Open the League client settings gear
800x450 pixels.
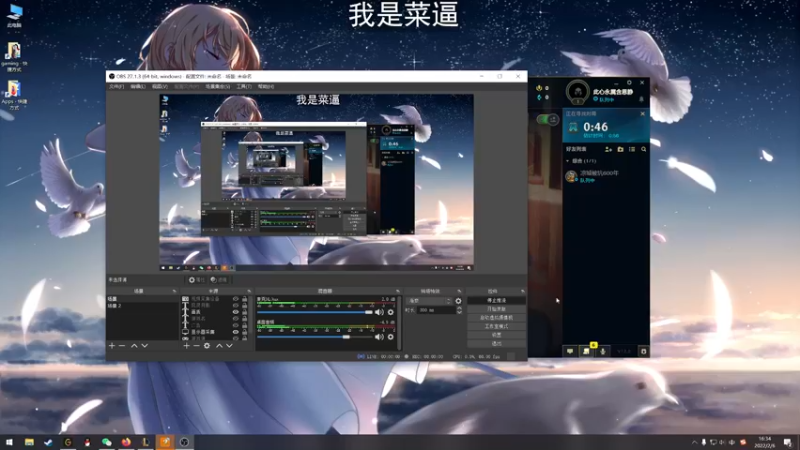pyautogui.click(x=629, y=83)
